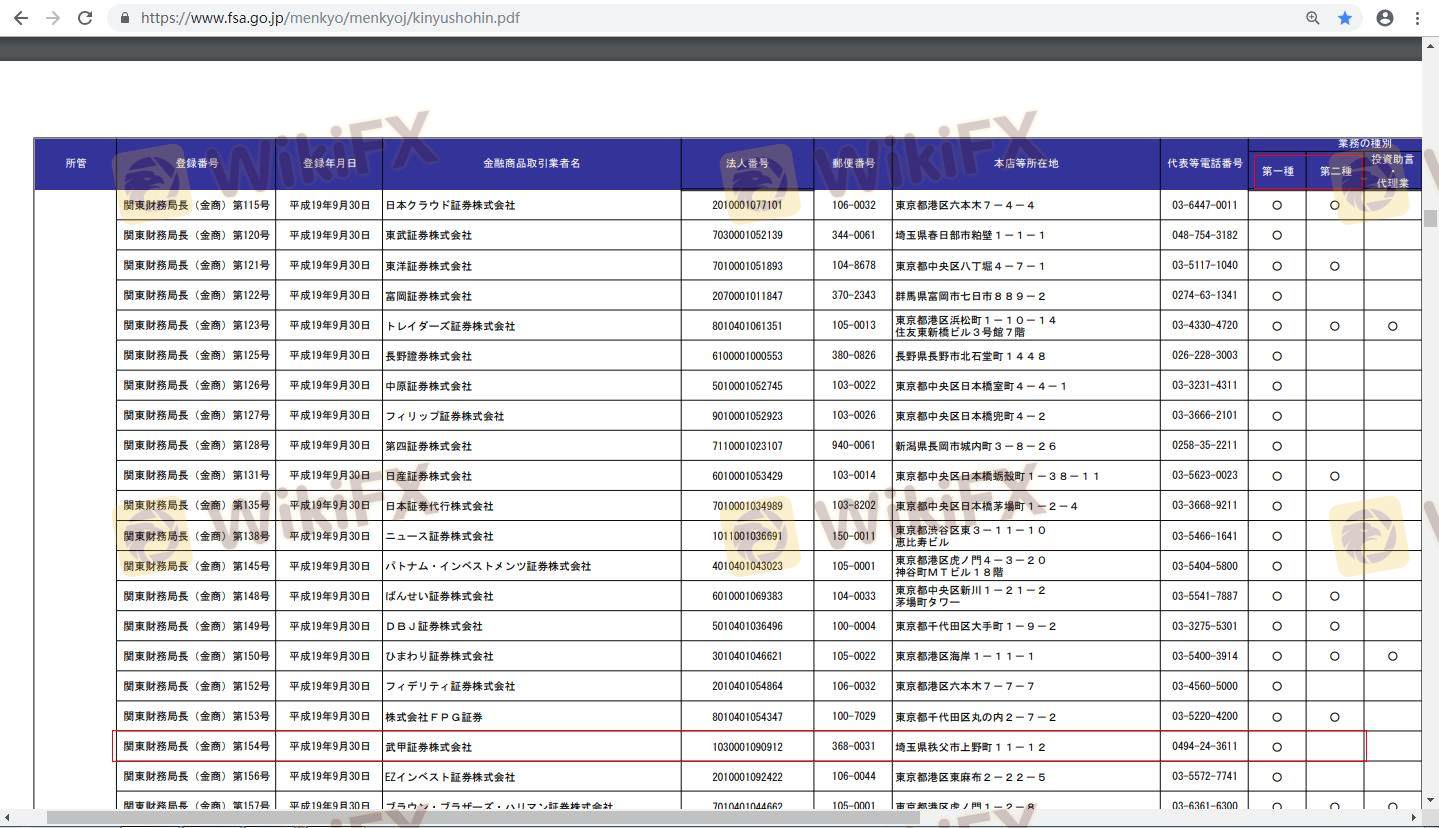Open the Chrome three-dot menu
The width and height of the screenshot is (1439, 828).
(x=1417, y=18)
